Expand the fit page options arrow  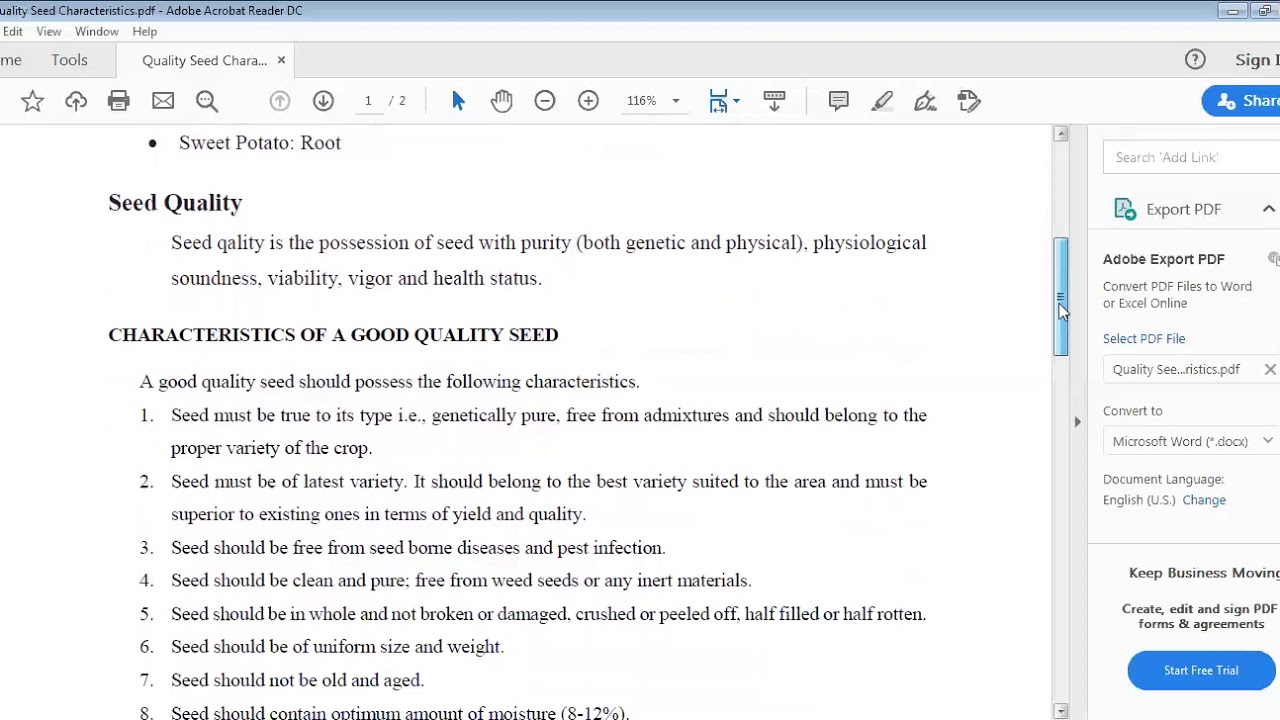[736, 101]
